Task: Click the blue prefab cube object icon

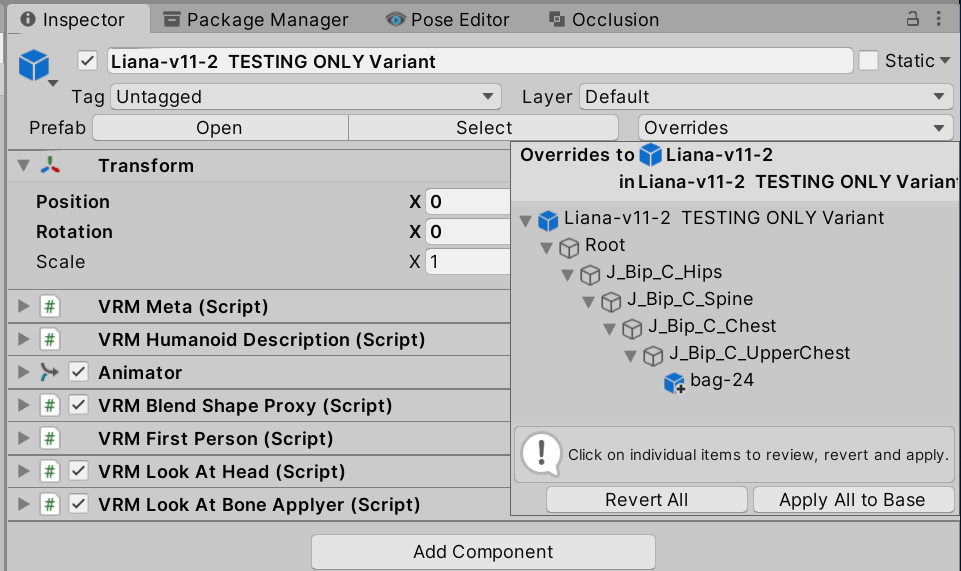Action: 34,65
